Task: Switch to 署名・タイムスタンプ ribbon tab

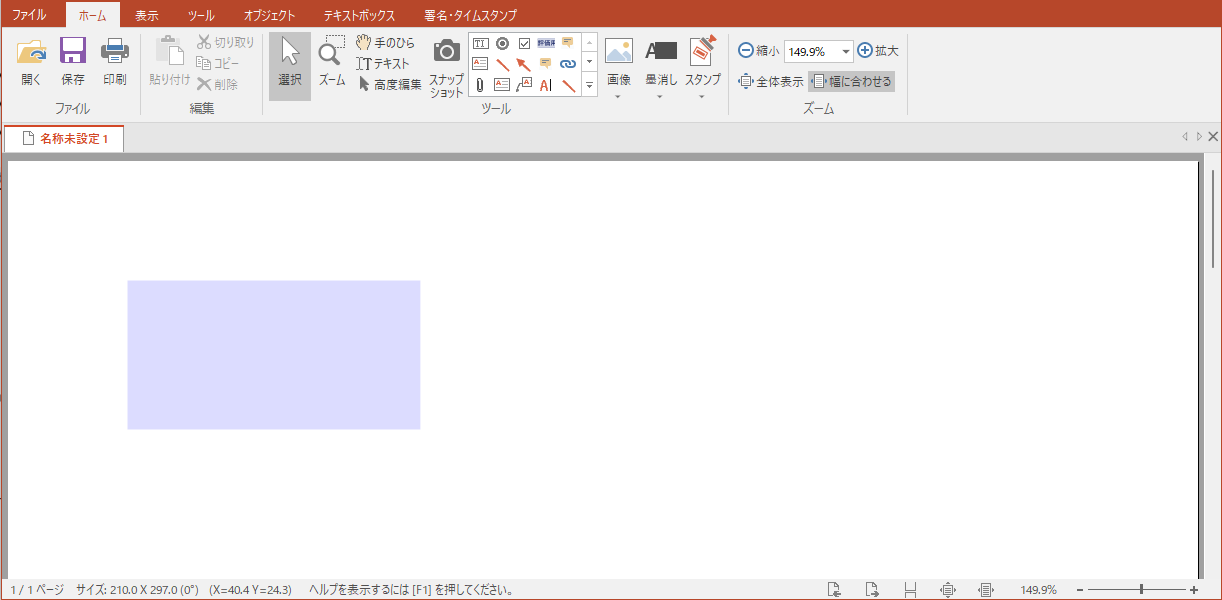Action: click(x=471, y=15)
